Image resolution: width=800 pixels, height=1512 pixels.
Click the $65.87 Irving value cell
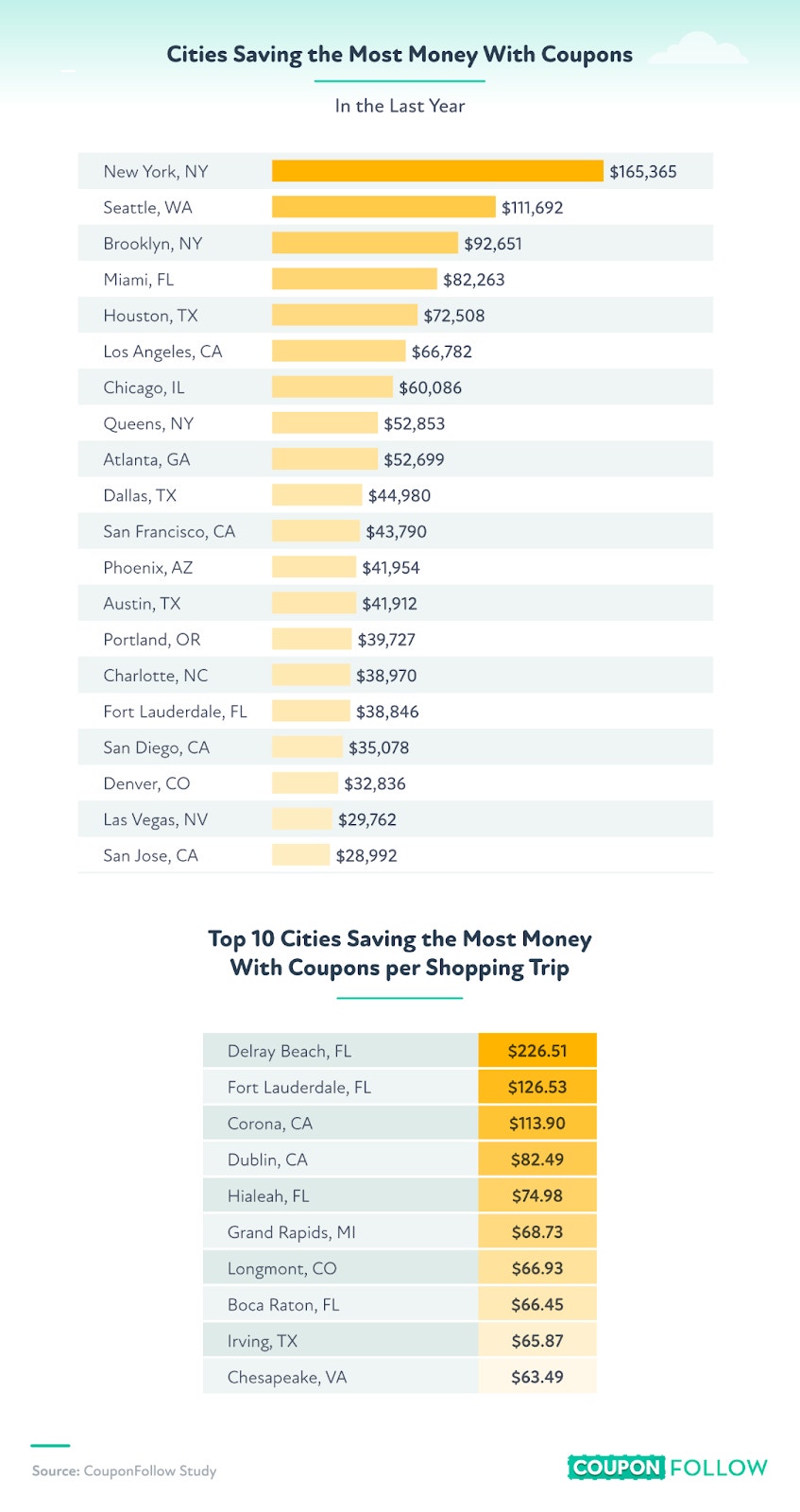(537, 1341)
